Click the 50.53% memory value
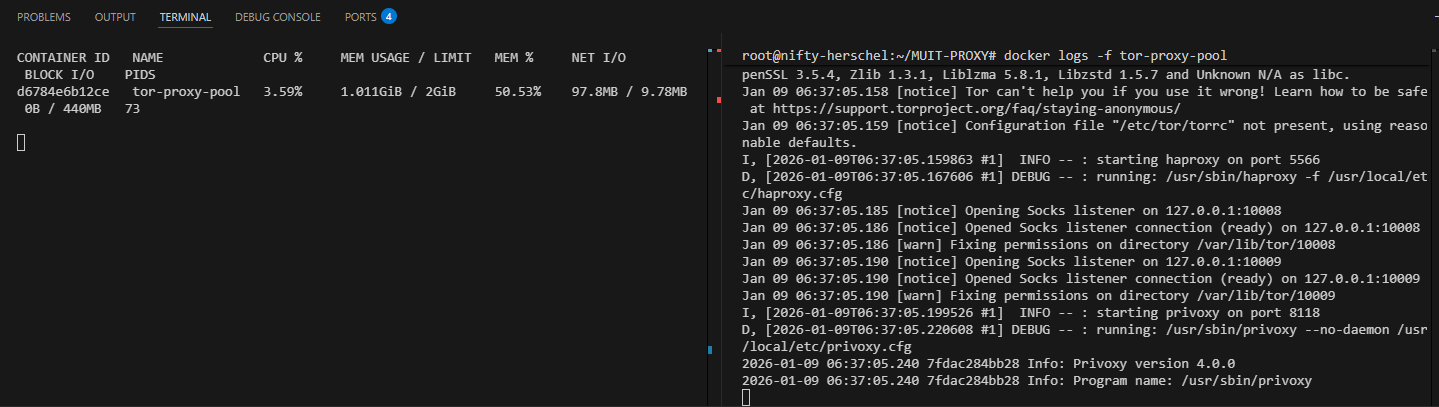The image size is (1439, 407). [x=517, y=92]
